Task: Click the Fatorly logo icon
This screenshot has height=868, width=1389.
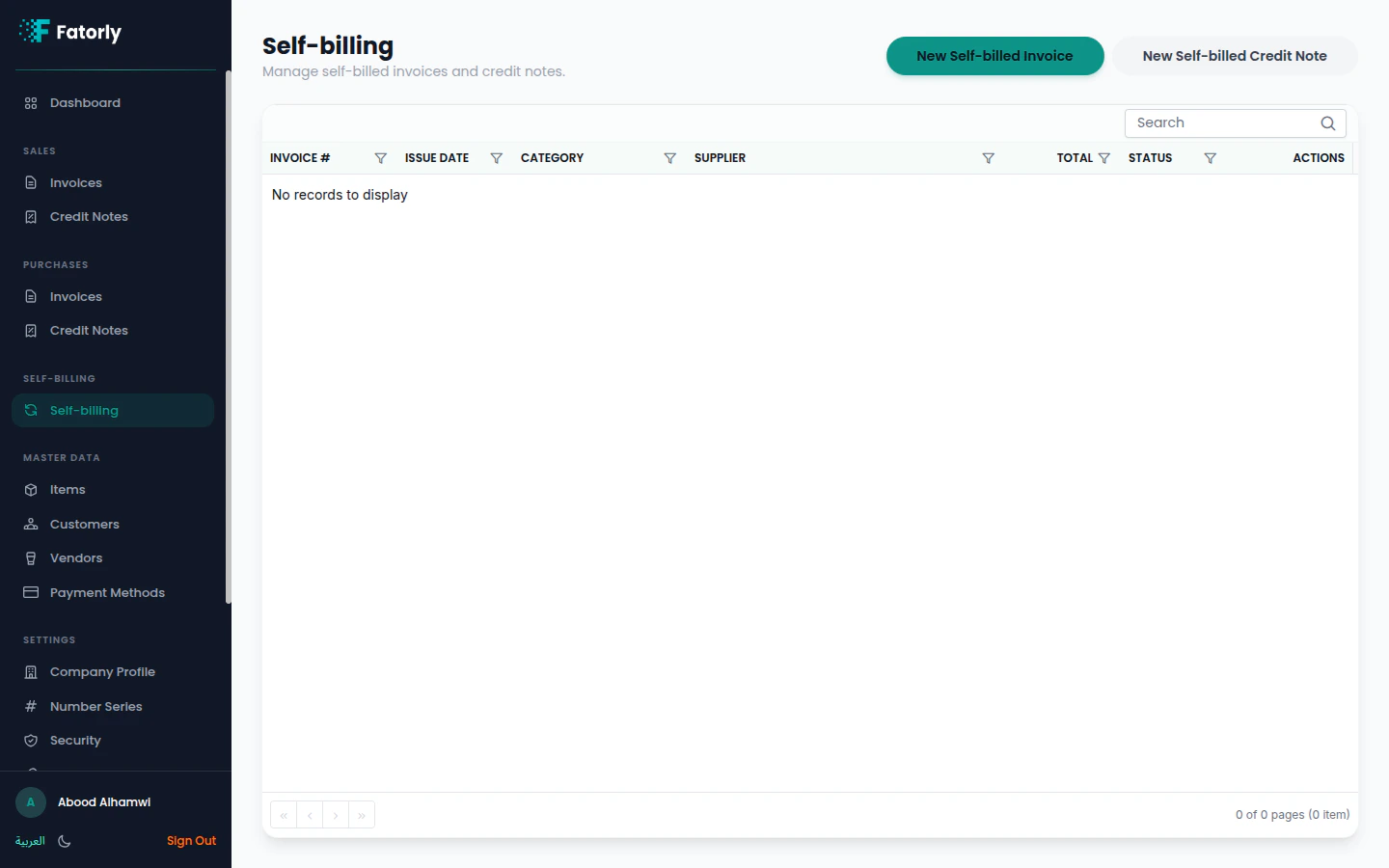Action: click(x=34, y=31)
